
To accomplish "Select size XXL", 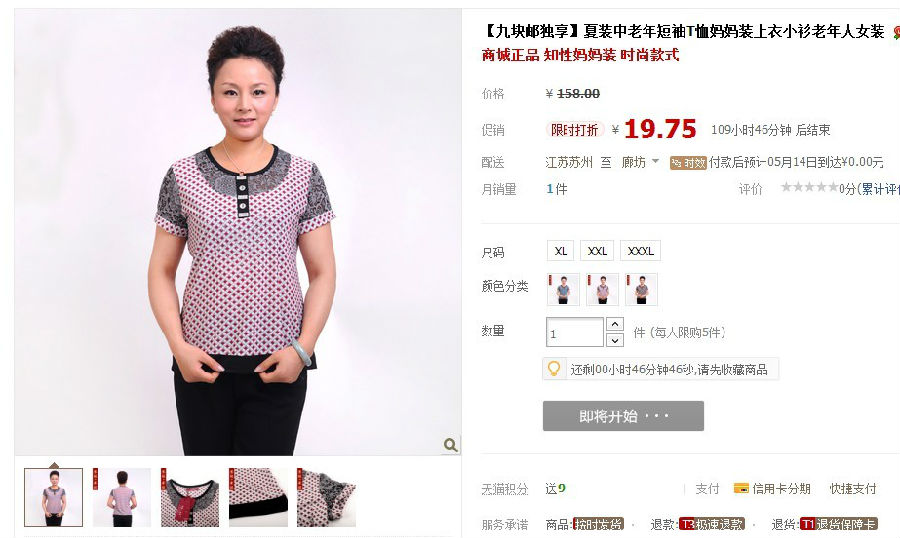I will coord(597,251).
